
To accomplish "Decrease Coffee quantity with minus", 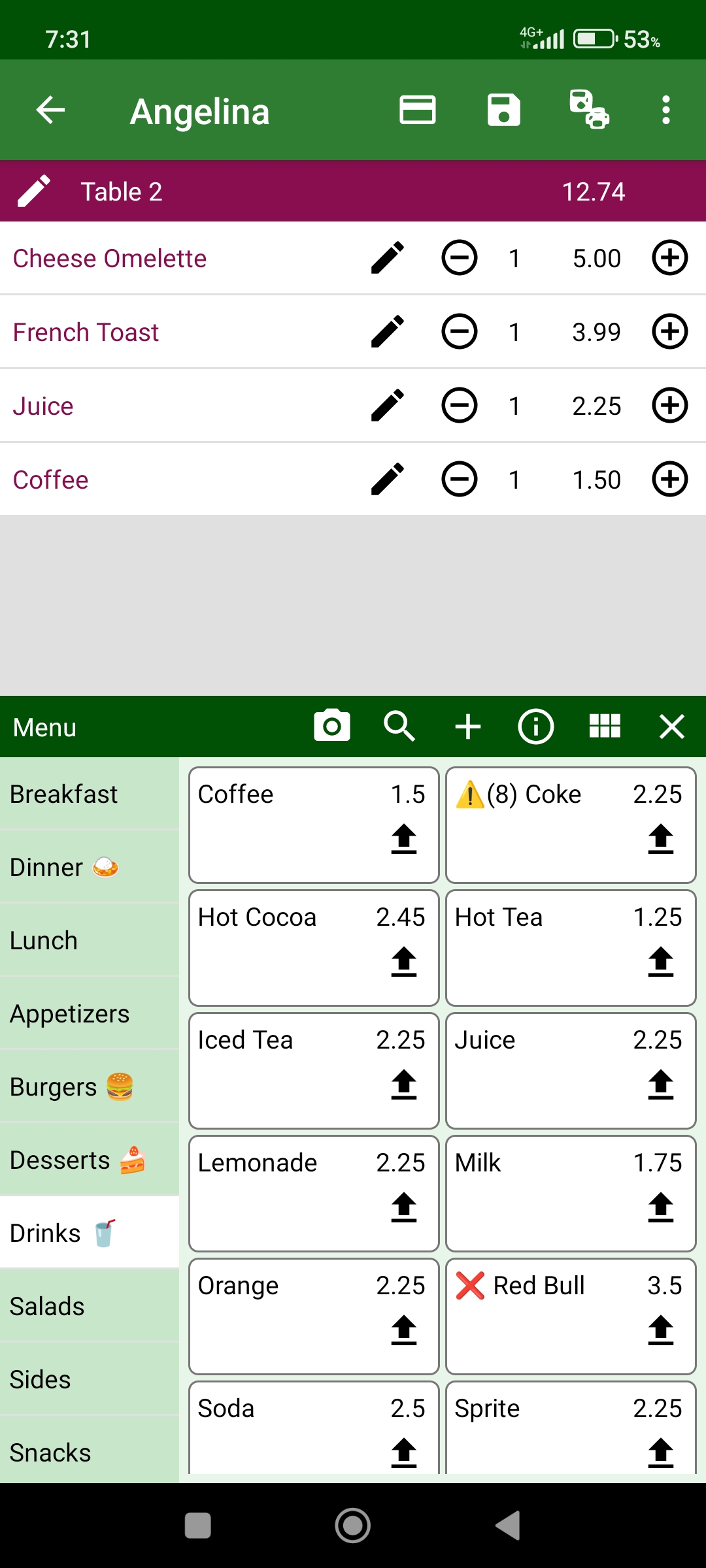I will click(x=460, y=480).
